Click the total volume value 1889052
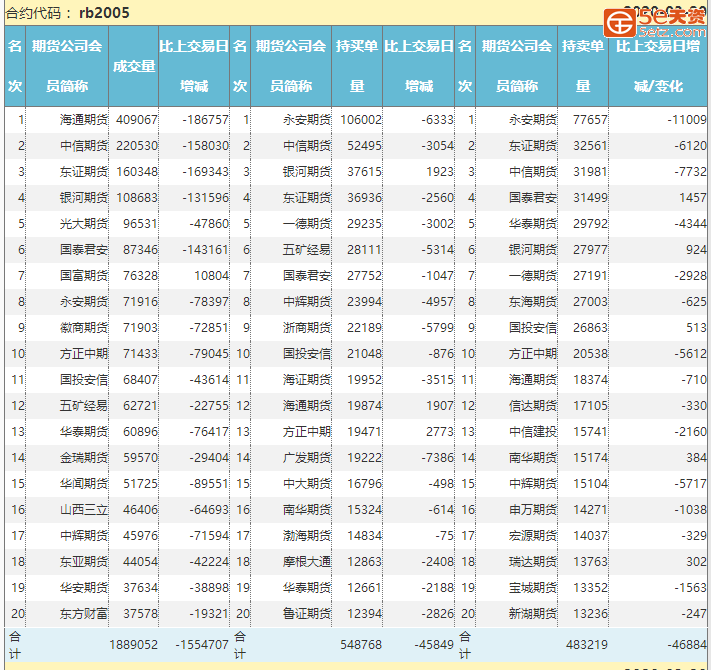Viewport: 711px width, 670px height. pos(133,645)
